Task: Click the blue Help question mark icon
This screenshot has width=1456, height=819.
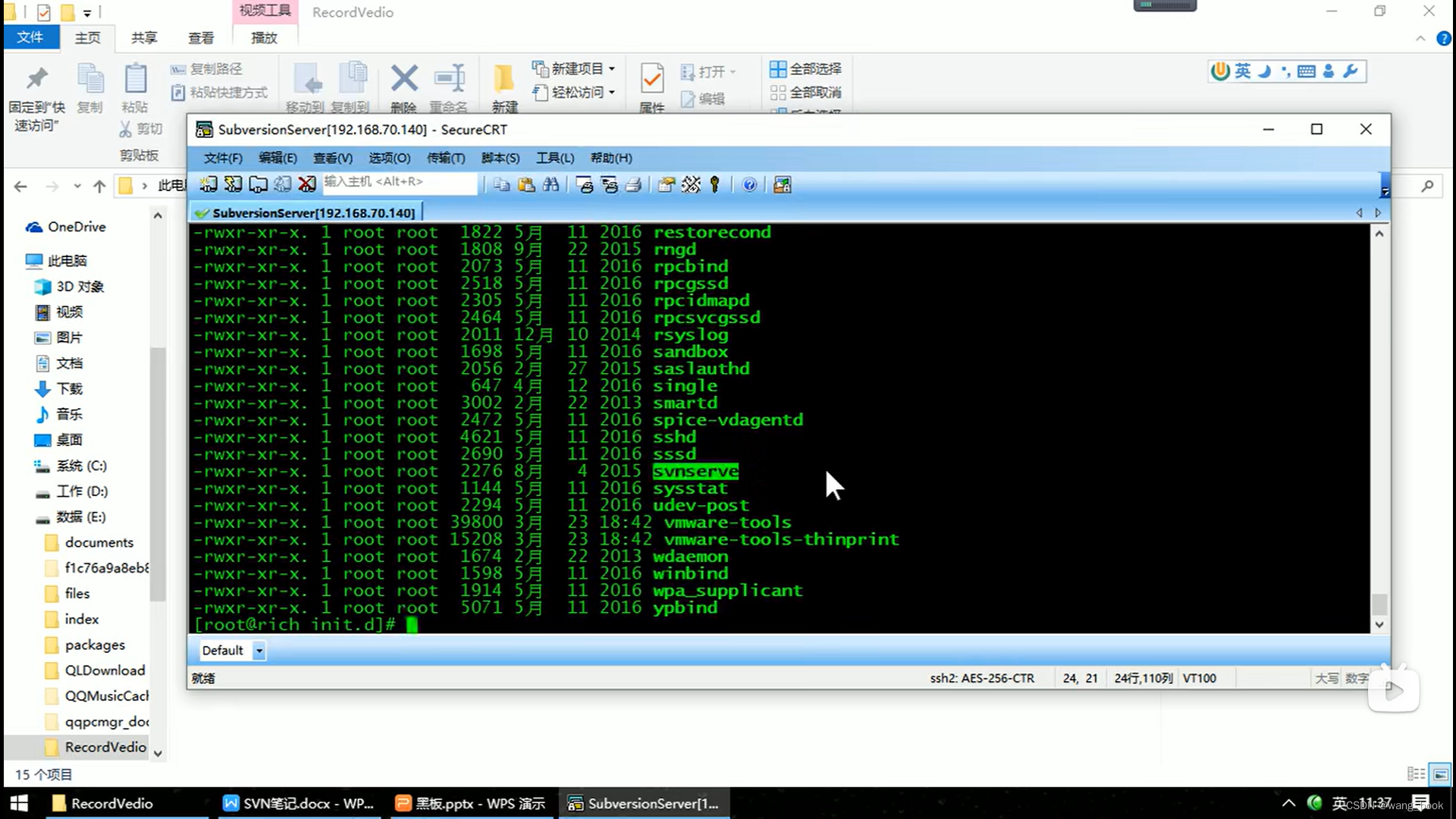Action: [749, 184]
